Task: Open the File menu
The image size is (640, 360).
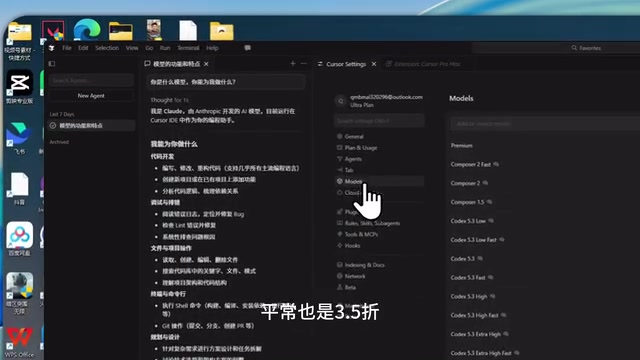Action: pyautogui.click(x=67, y=48)
